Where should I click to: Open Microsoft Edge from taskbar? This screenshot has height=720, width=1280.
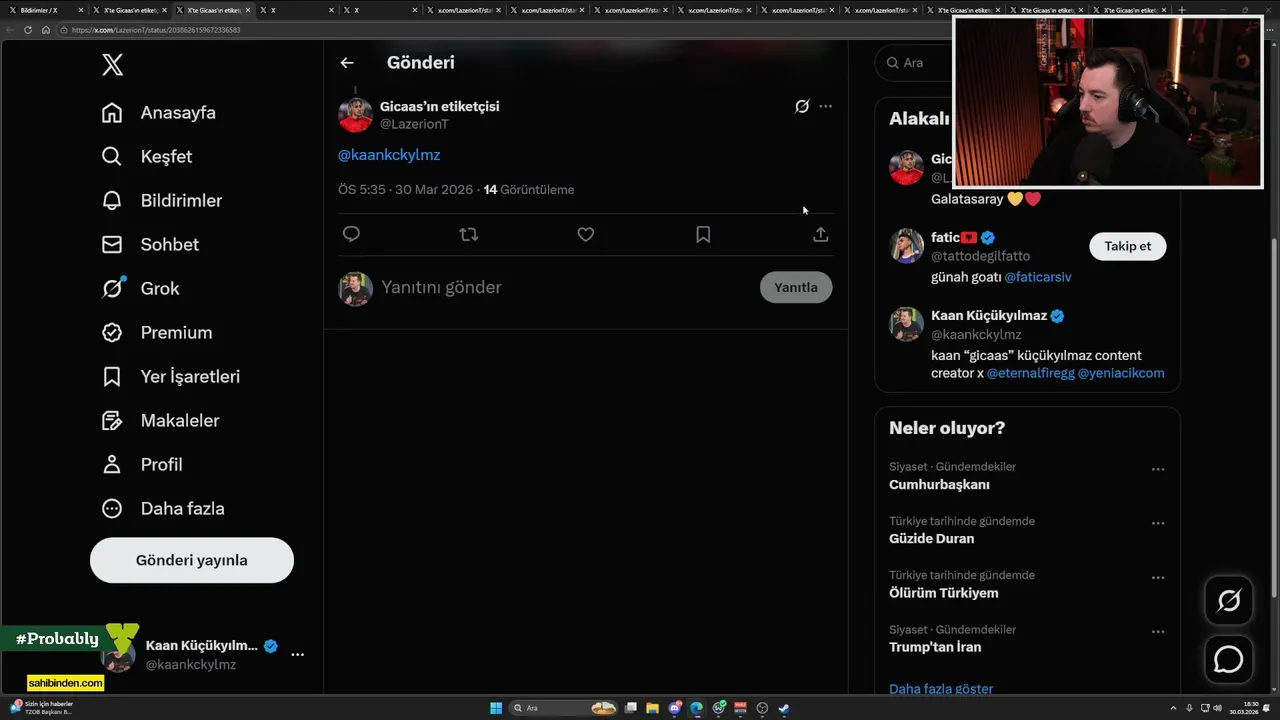(x=696, y=708)
